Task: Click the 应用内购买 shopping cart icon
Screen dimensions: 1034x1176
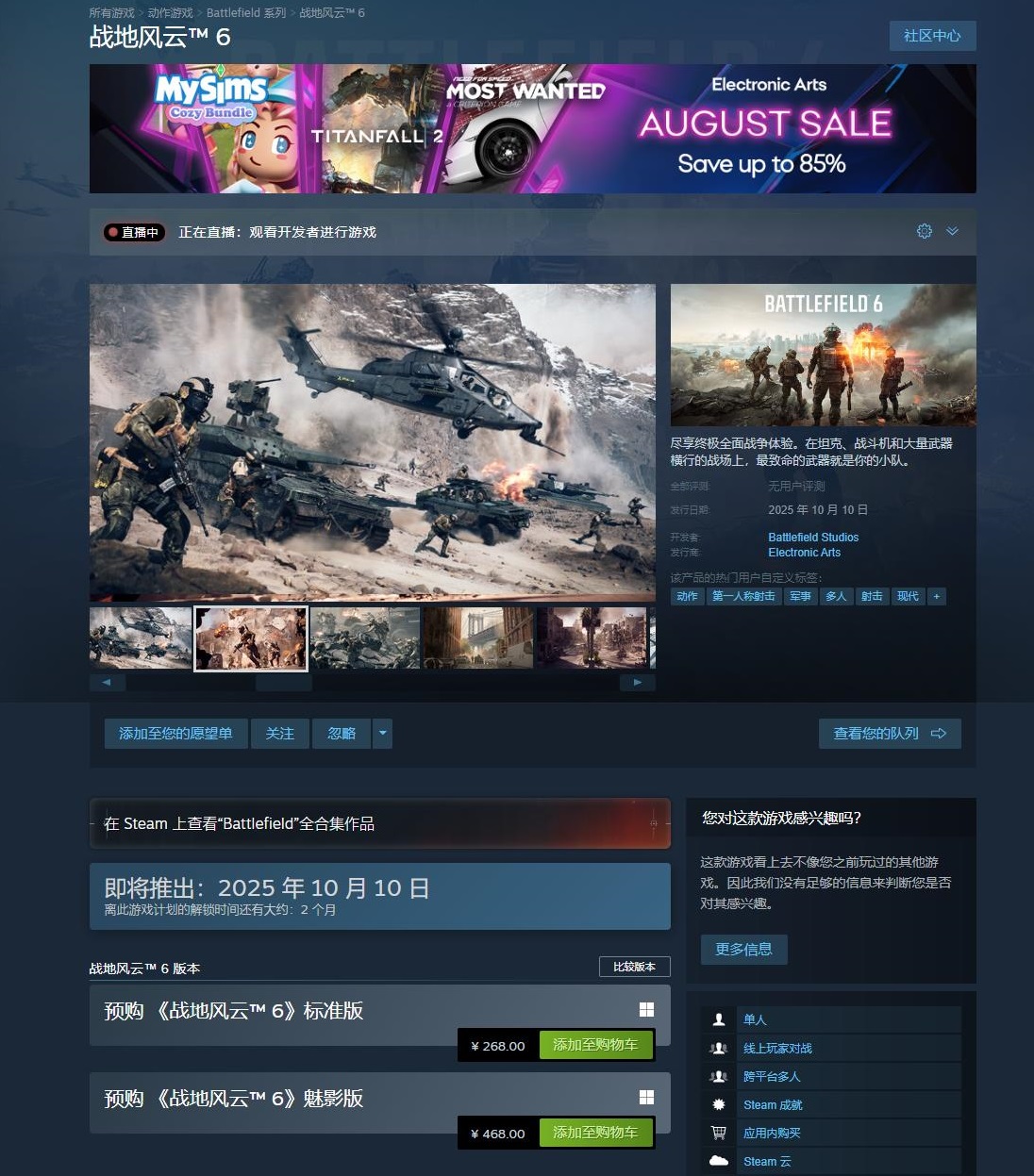Action: (719, 1133)
